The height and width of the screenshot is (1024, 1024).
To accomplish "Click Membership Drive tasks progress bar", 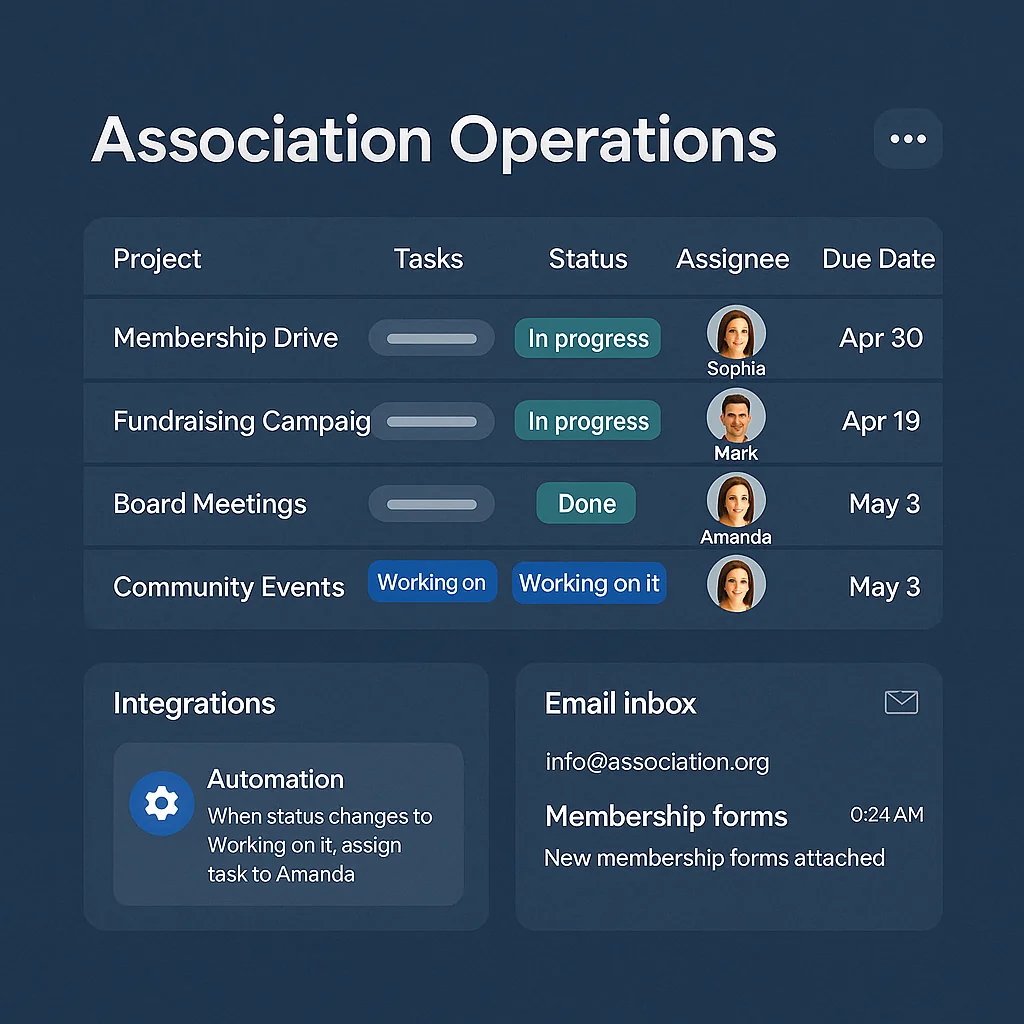I will click(x=432, y=338).
